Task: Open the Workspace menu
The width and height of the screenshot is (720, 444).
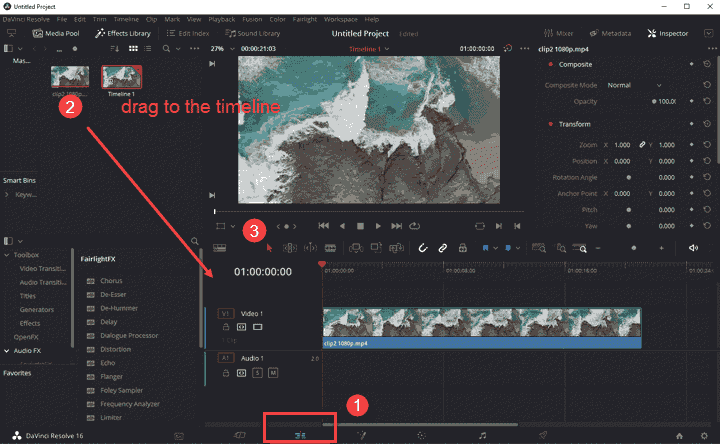Action: pos(341,19)
